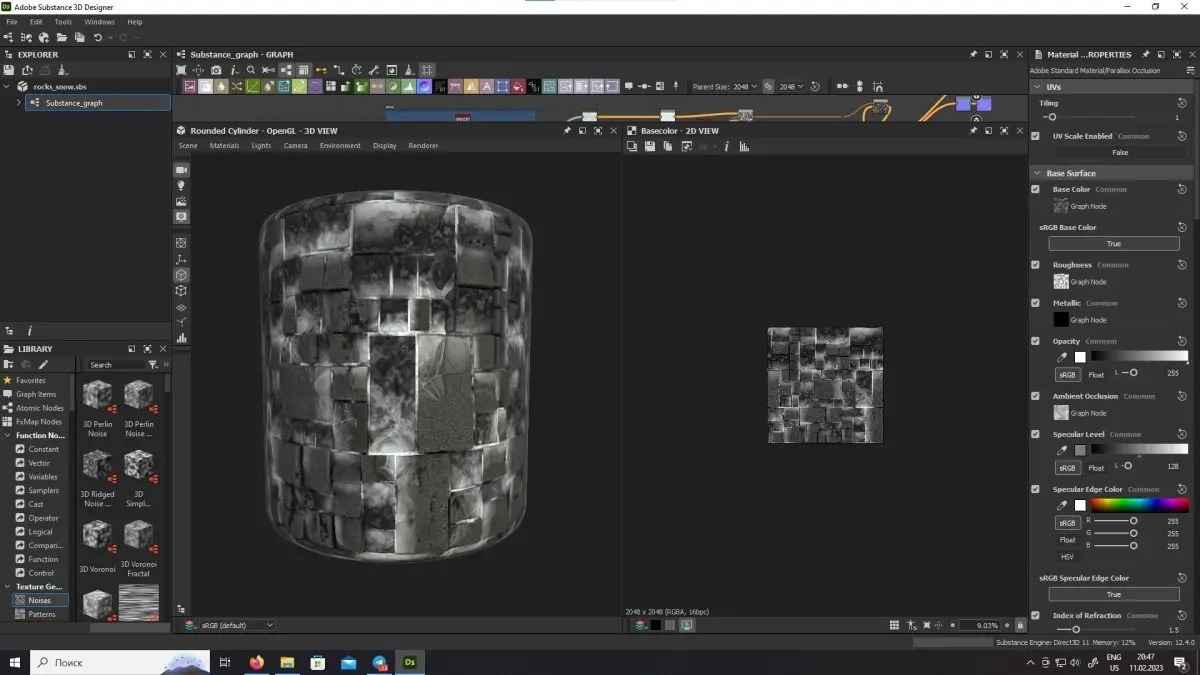Click the save icon in Explorer panel
Image resolution: width=1200 pixels, height=675 pixels.
9,70
